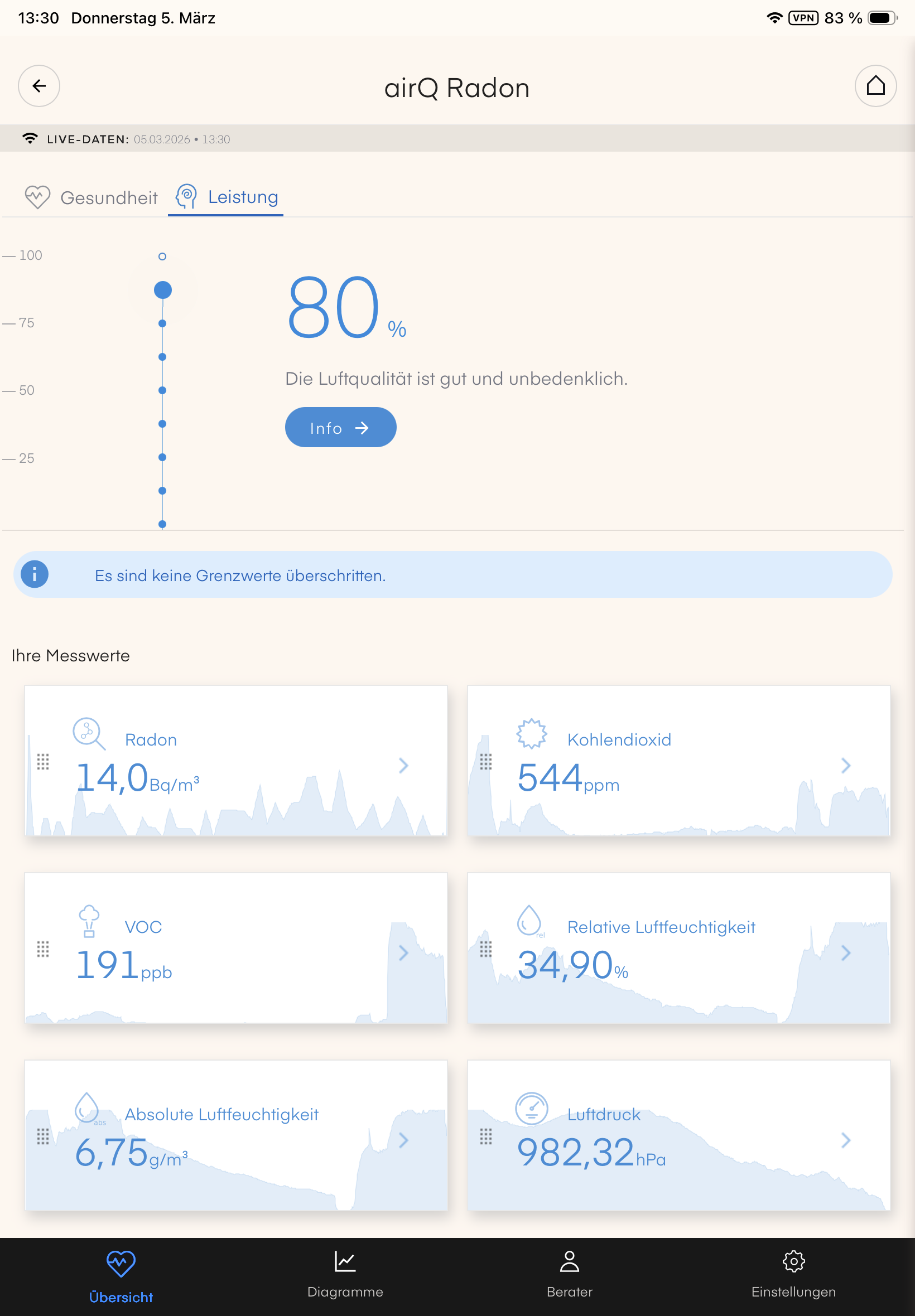915x1316 pixels.
Task: Click the LIVE-DATEN timestamp 05.03.2026 • 13:30
Action: point(182,139)
